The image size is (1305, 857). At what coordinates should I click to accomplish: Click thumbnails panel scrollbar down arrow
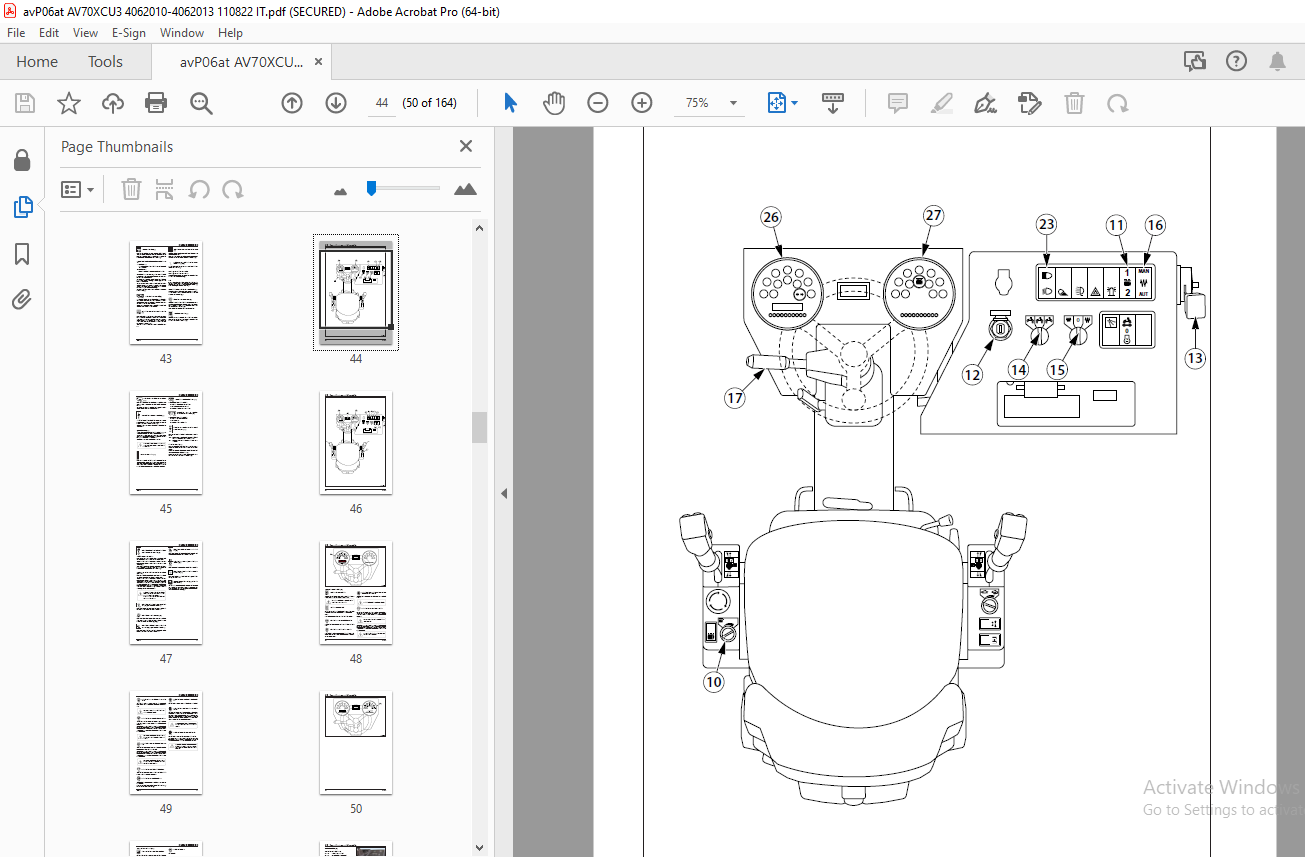pos(480,848)
